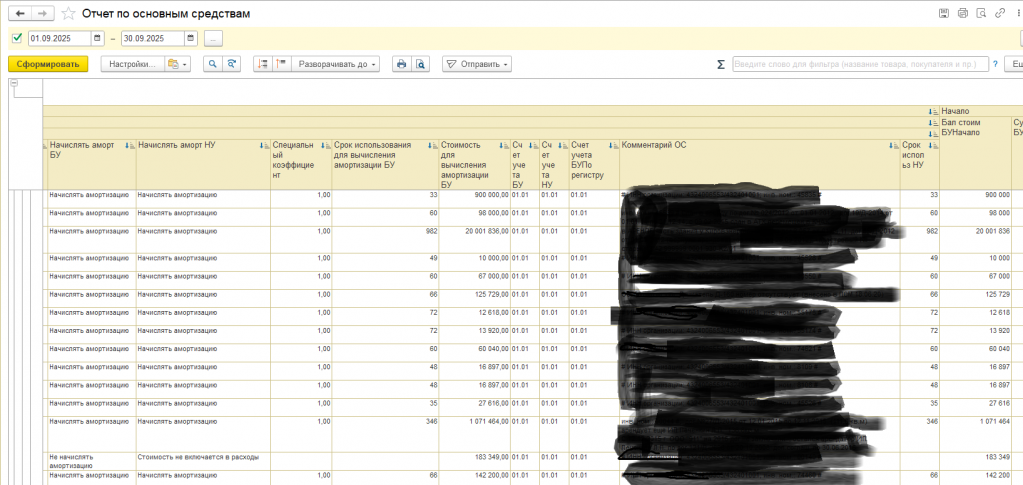Sort by Срок использования для вычисления column arrow
The width and height of the screenshot is (1023, 485).
[x=433, y=146]
